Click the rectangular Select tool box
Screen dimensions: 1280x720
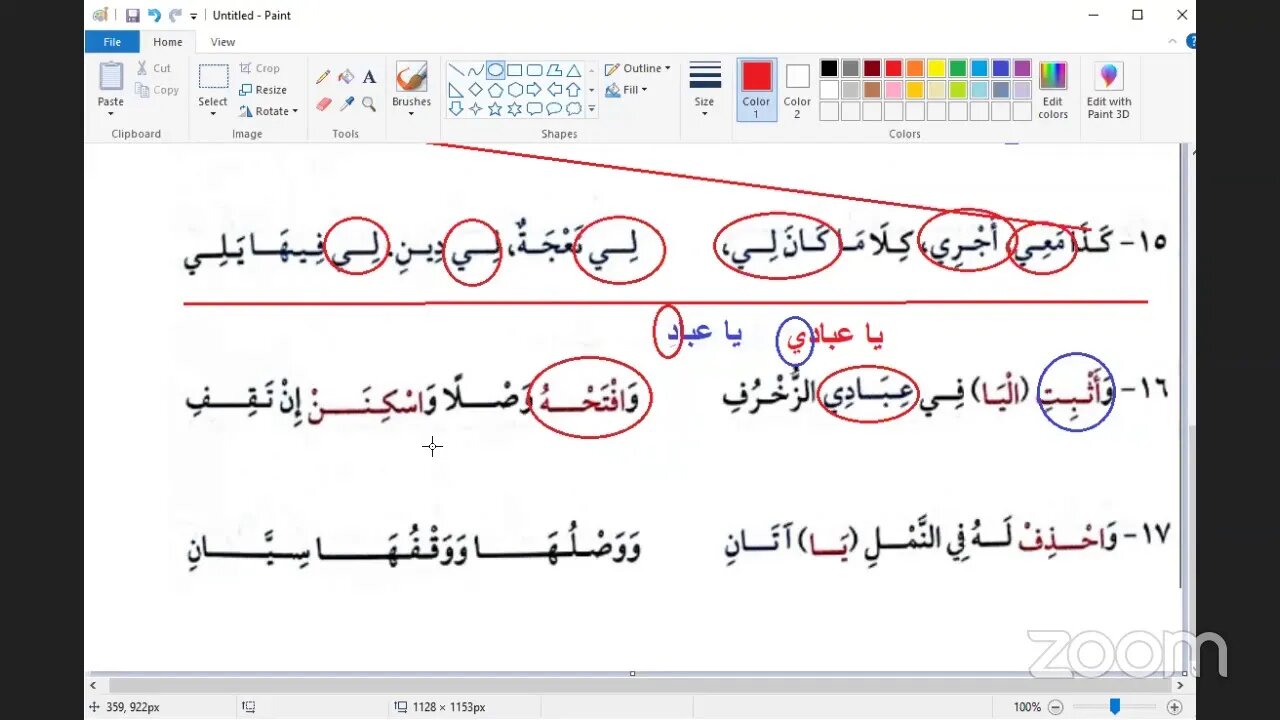click(213, 77)
